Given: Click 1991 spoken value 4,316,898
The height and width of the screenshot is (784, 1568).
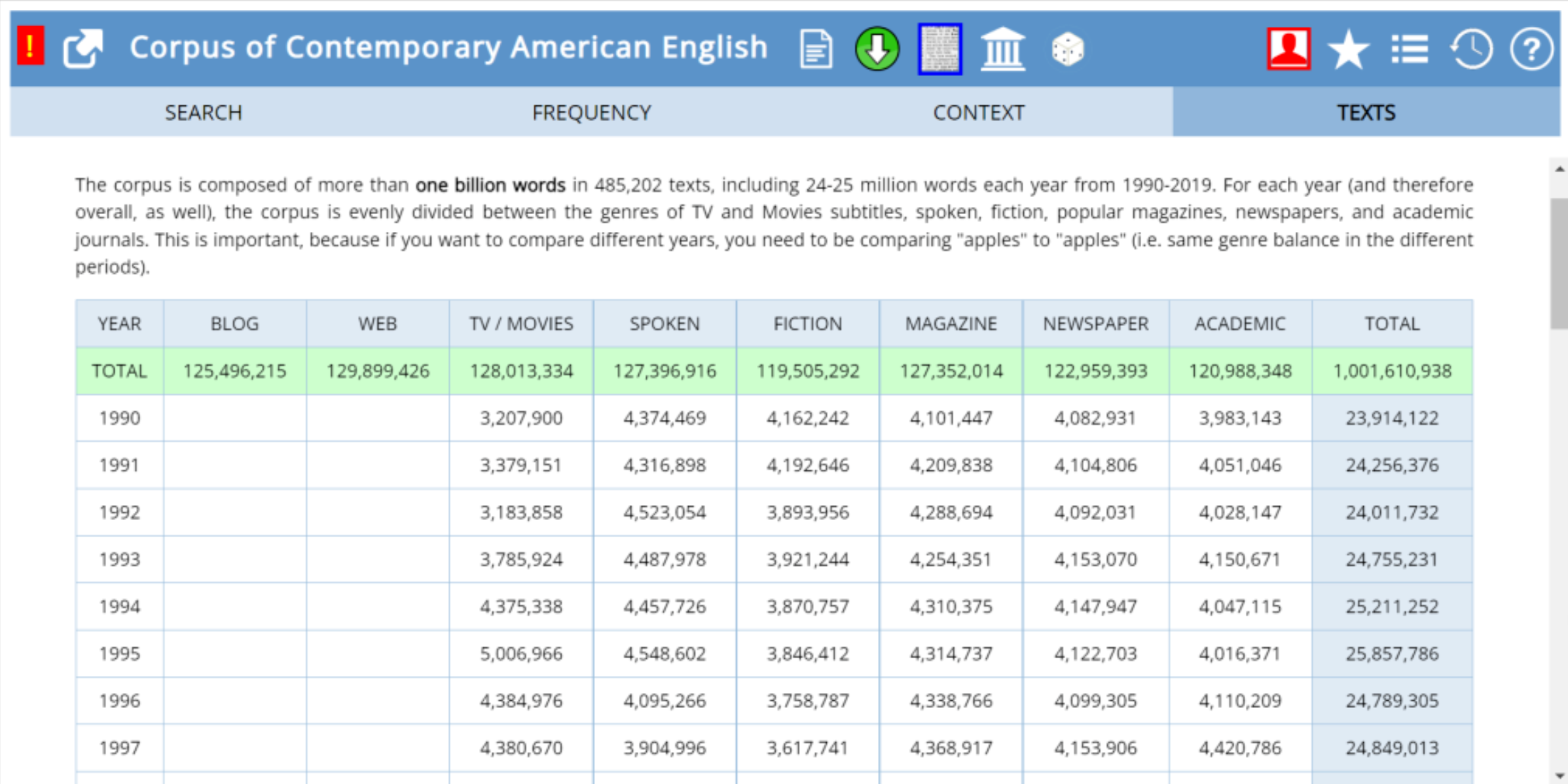Looking at the screenshot, I should click(x=665, y=466).
